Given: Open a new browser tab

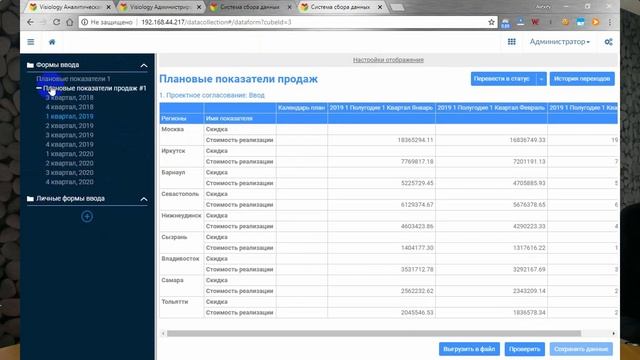Looking at the screenshot, I should coord(397,7).
